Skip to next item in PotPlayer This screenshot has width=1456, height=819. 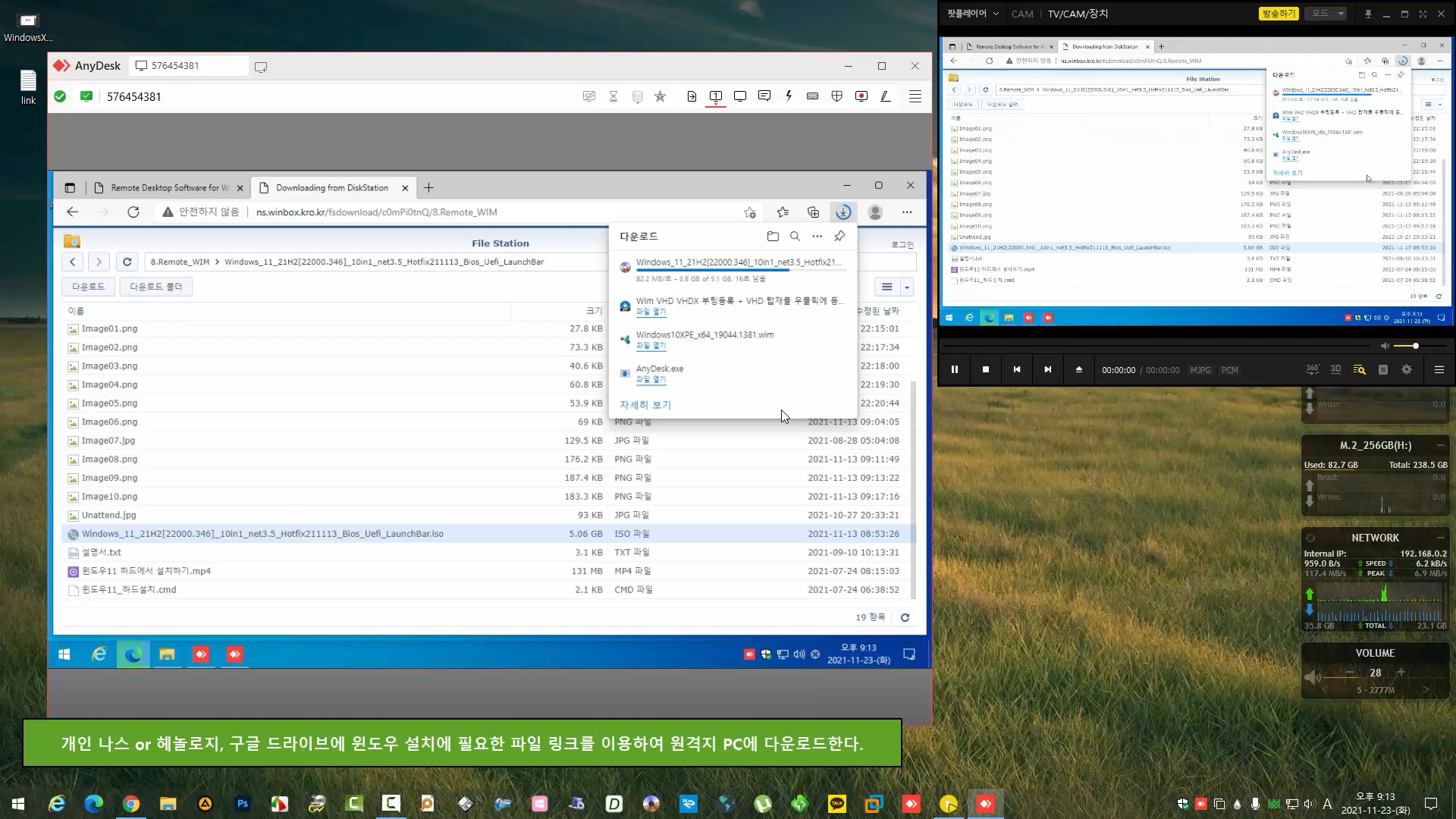pyautogui.click(x=1048, y=369)
